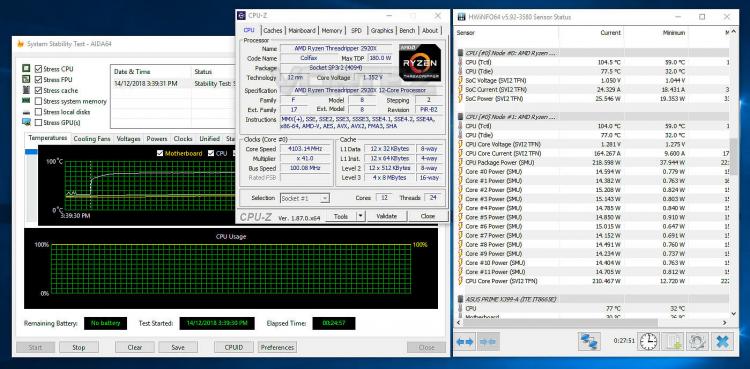Enable Stress GPU(s) checkbox

[x=38, y=123]
